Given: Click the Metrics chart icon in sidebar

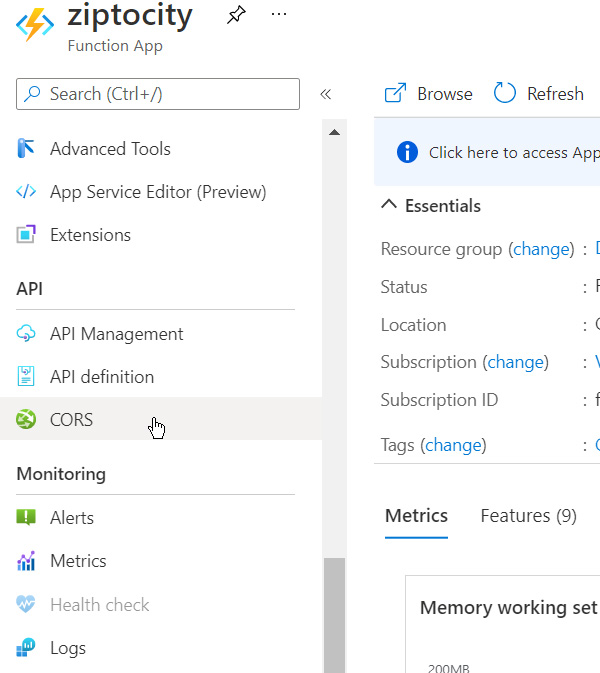Looking at the screenshot, I should click(x=26, y=561).
